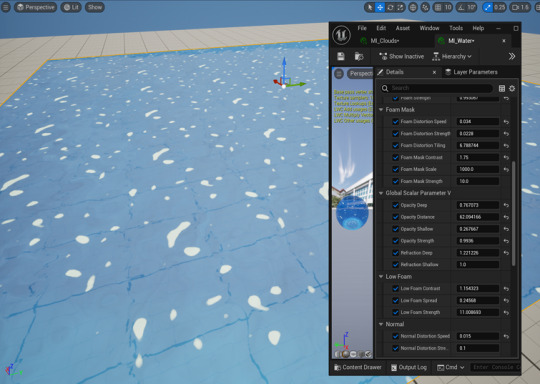Toggle grid snapping icon next to 10
The width and height of the screenshot is (540, 384).
coord(438,7)
